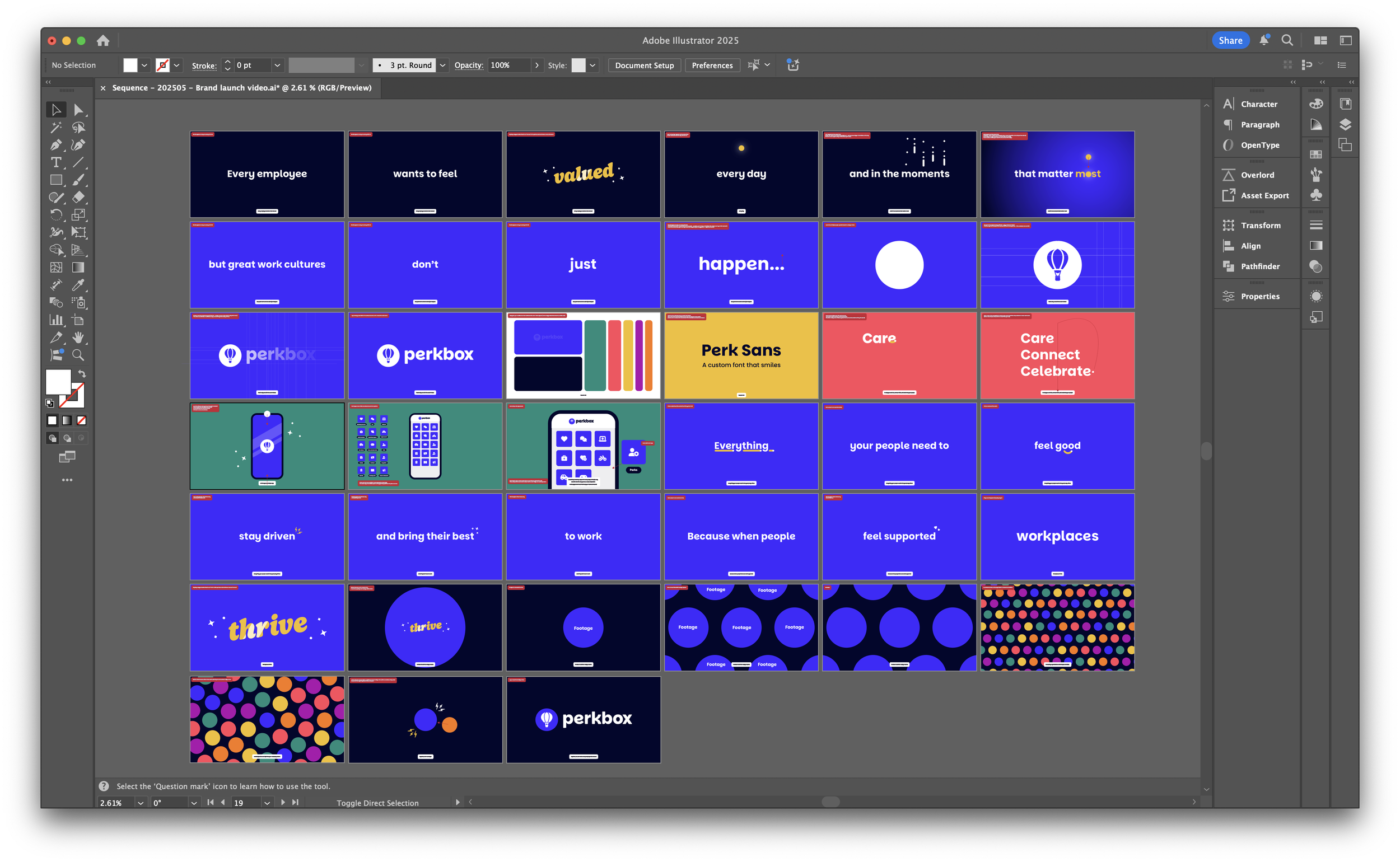
Task: Open the Pathfinder panel
Action: (x=1259, y=266)
